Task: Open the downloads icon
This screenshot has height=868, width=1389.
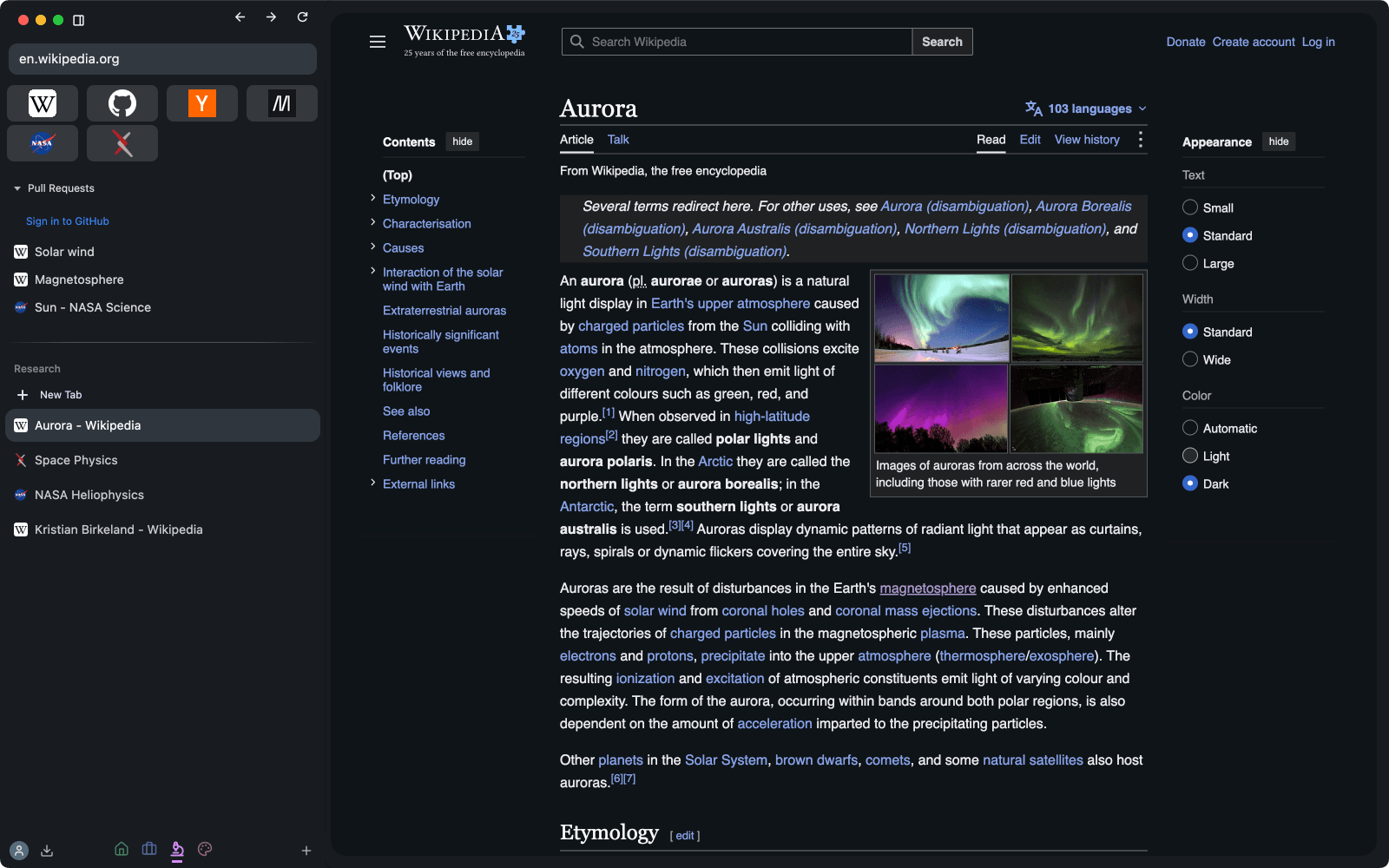Action: coord(47,851)
